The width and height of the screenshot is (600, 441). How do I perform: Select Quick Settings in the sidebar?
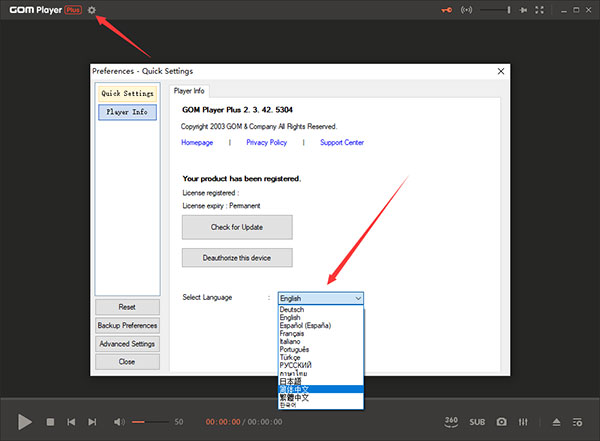pyautogui.click(x=127, y=93)
